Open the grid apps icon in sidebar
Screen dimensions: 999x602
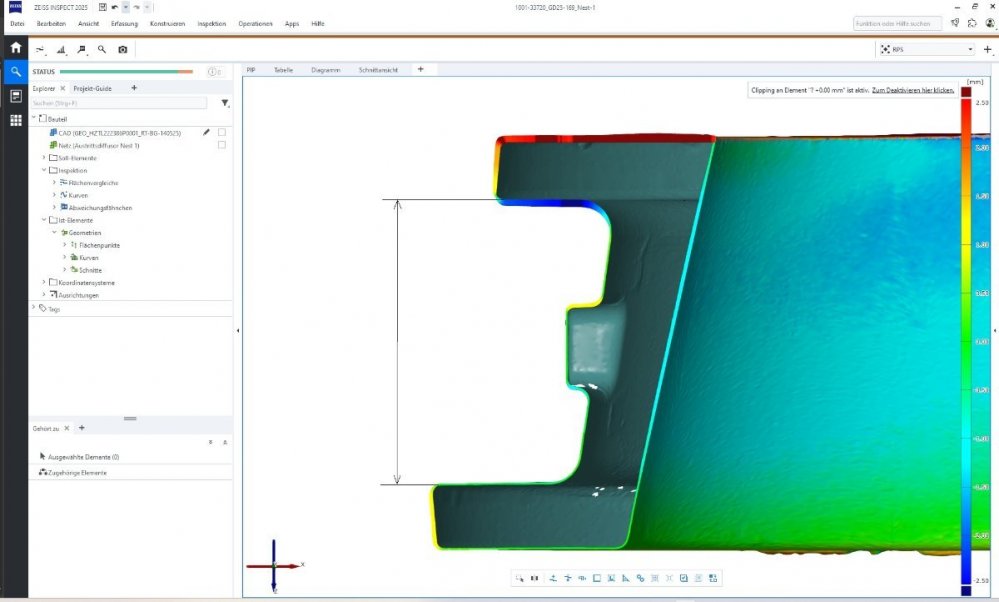[15, 120]
